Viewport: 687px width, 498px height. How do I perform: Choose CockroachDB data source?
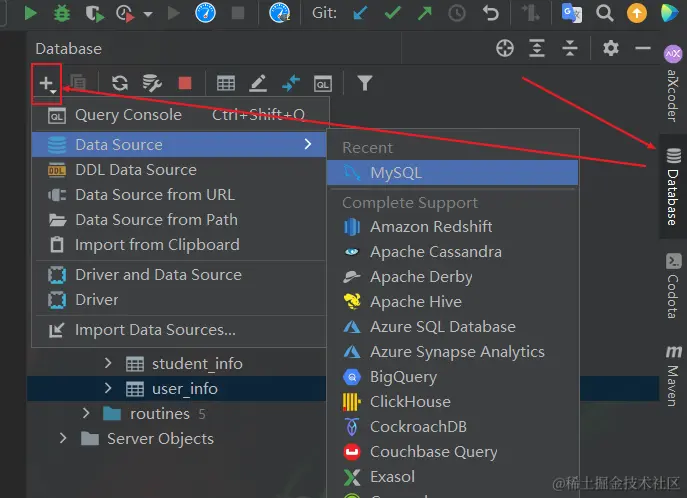click(453, 427)
